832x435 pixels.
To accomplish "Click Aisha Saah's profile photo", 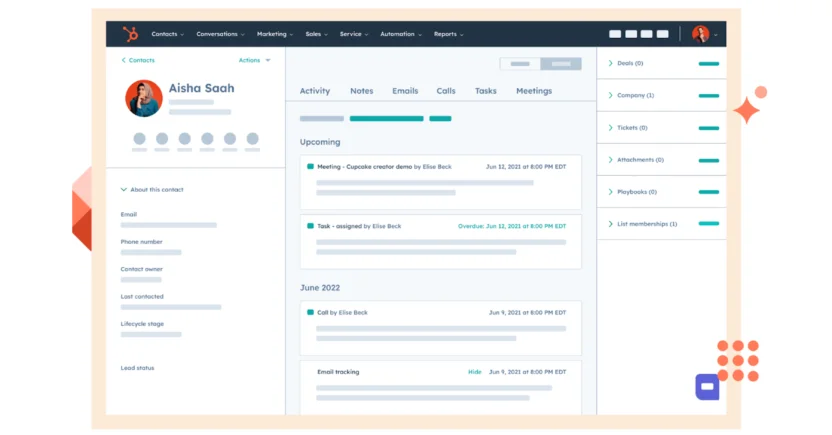I will click(x=144, y=99).
